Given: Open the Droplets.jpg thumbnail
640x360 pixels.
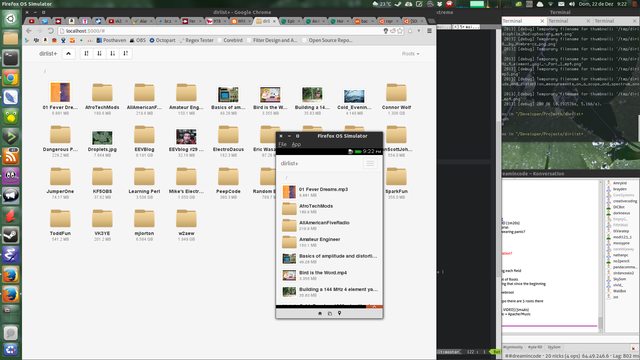Looking at the screenshot, I should 102,138.
